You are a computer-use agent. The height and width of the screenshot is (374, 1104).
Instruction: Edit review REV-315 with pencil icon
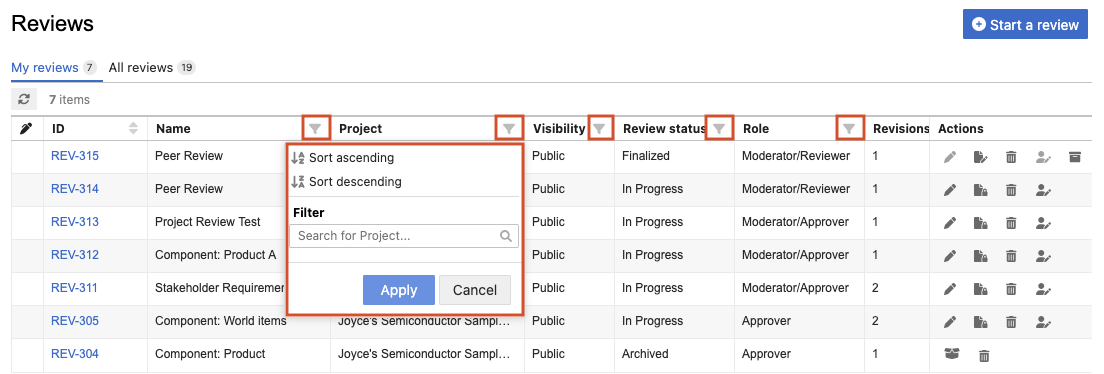tap(950, 156)
